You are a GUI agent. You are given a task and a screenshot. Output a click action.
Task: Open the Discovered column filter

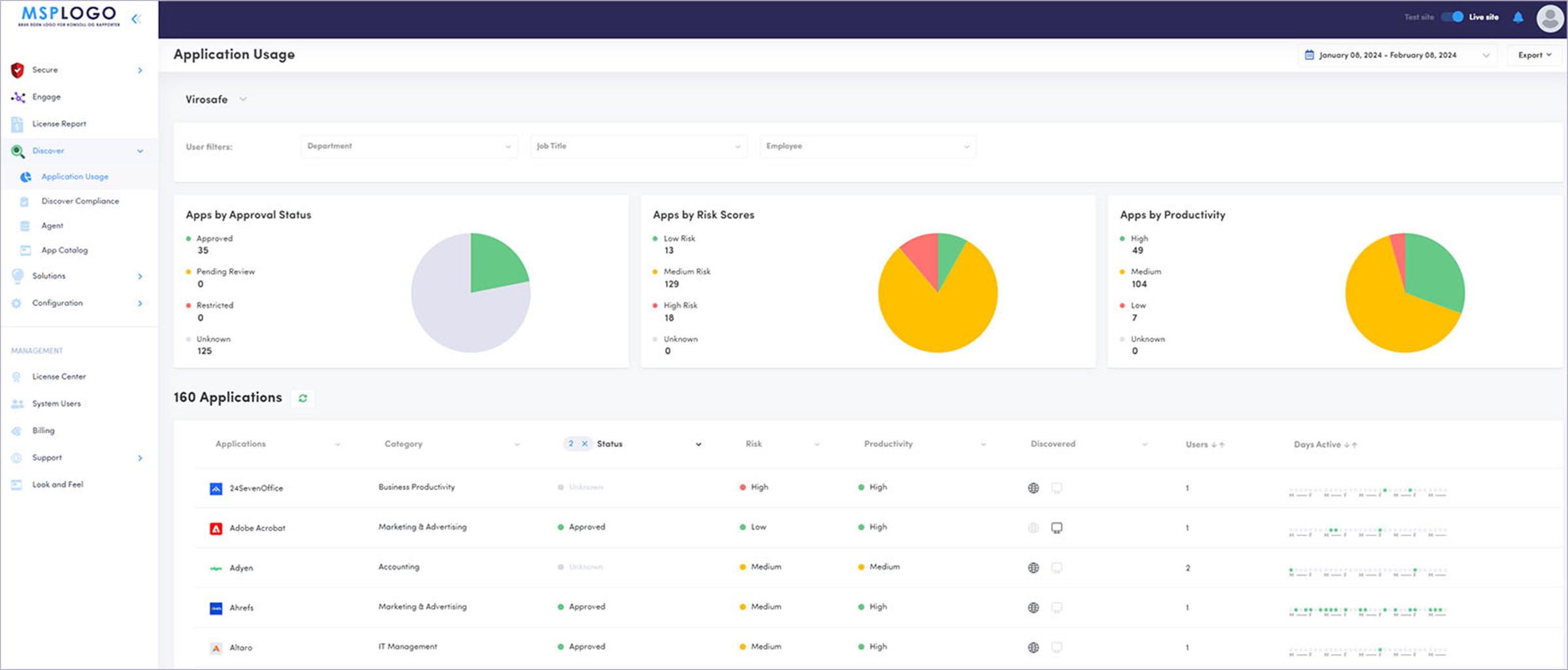[1145, 445]
